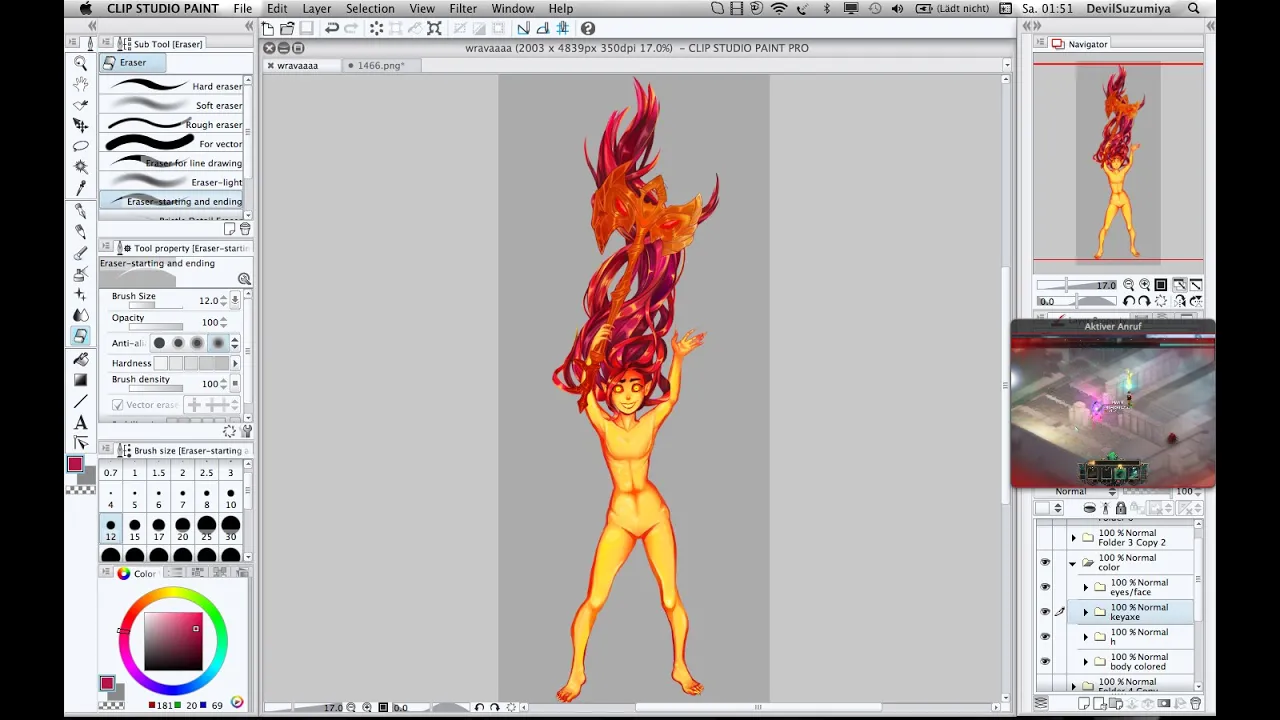This screenshot has height=720, width=1280.
Task: Select the no anti-aliasing option
Action: (159, 343)
